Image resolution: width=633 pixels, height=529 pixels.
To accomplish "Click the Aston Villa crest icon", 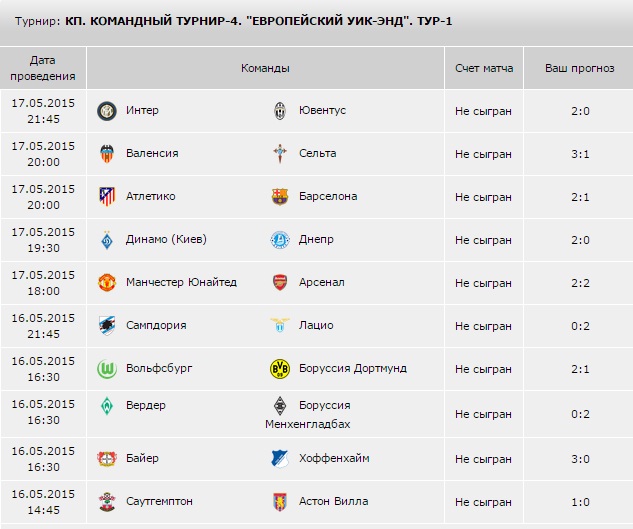I will coord(280,502).
